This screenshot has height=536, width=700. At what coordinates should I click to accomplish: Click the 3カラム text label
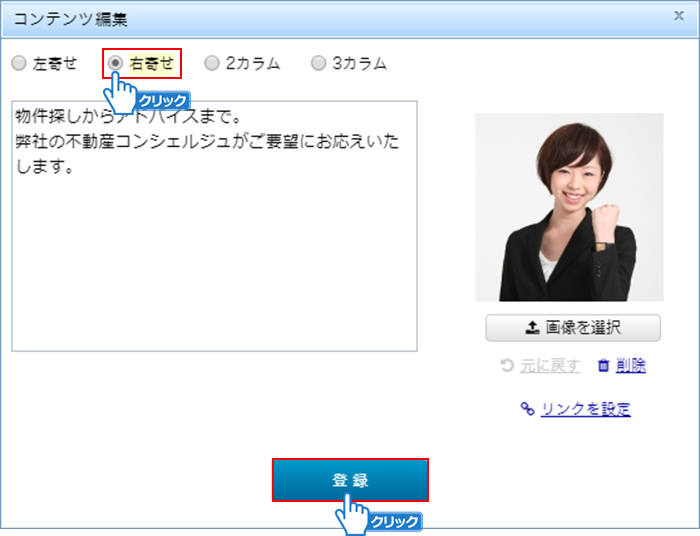tap(359, 64)
